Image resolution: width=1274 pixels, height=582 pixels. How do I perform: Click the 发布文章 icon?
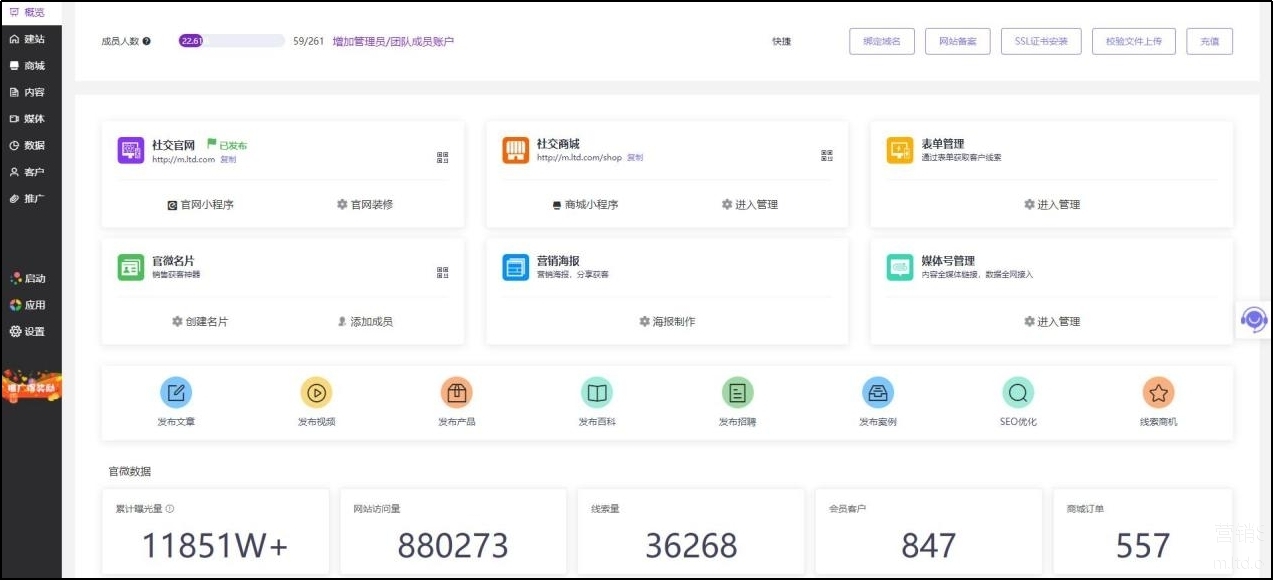pos(176,393)
